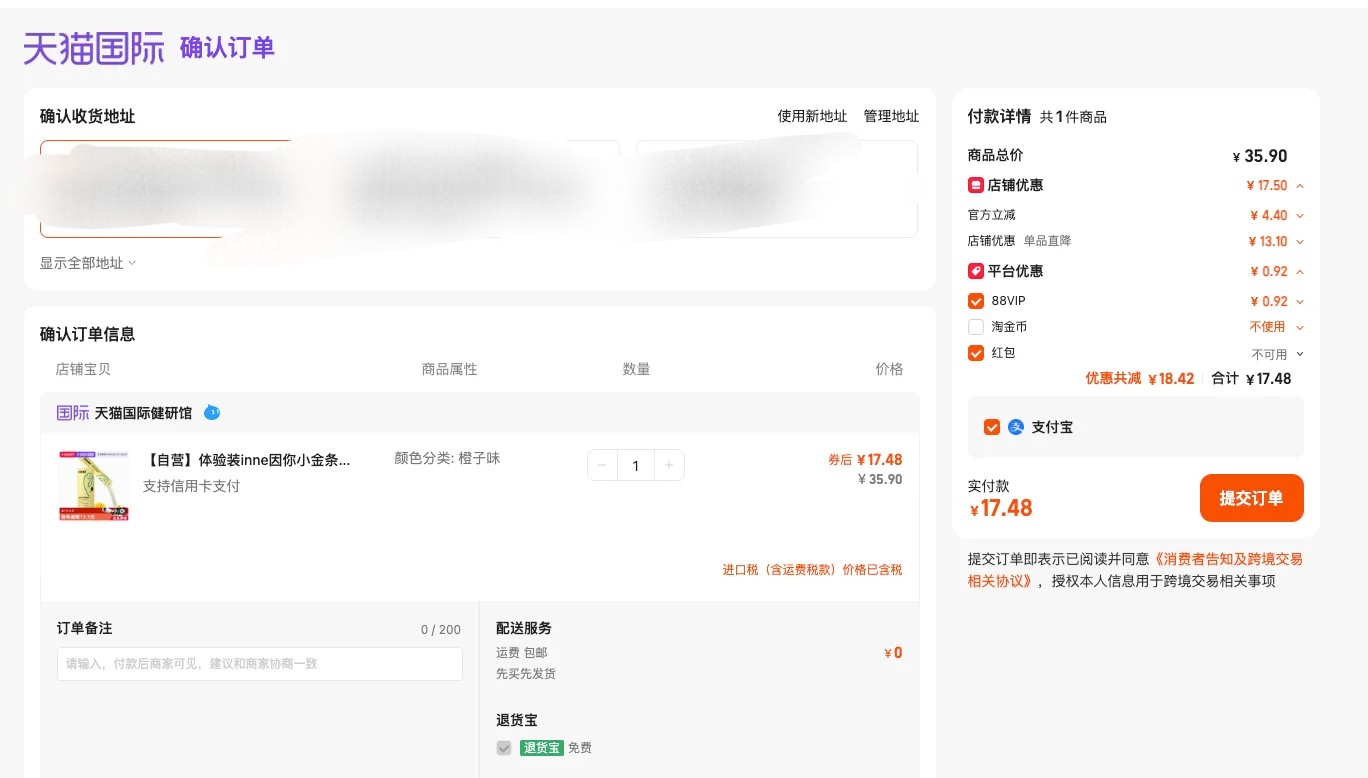Image resolution: width=1368 pixels, height=778 pixels.
Task: Open the 淘金币 不使用 dropdown
Action: tap(1299, 327)
